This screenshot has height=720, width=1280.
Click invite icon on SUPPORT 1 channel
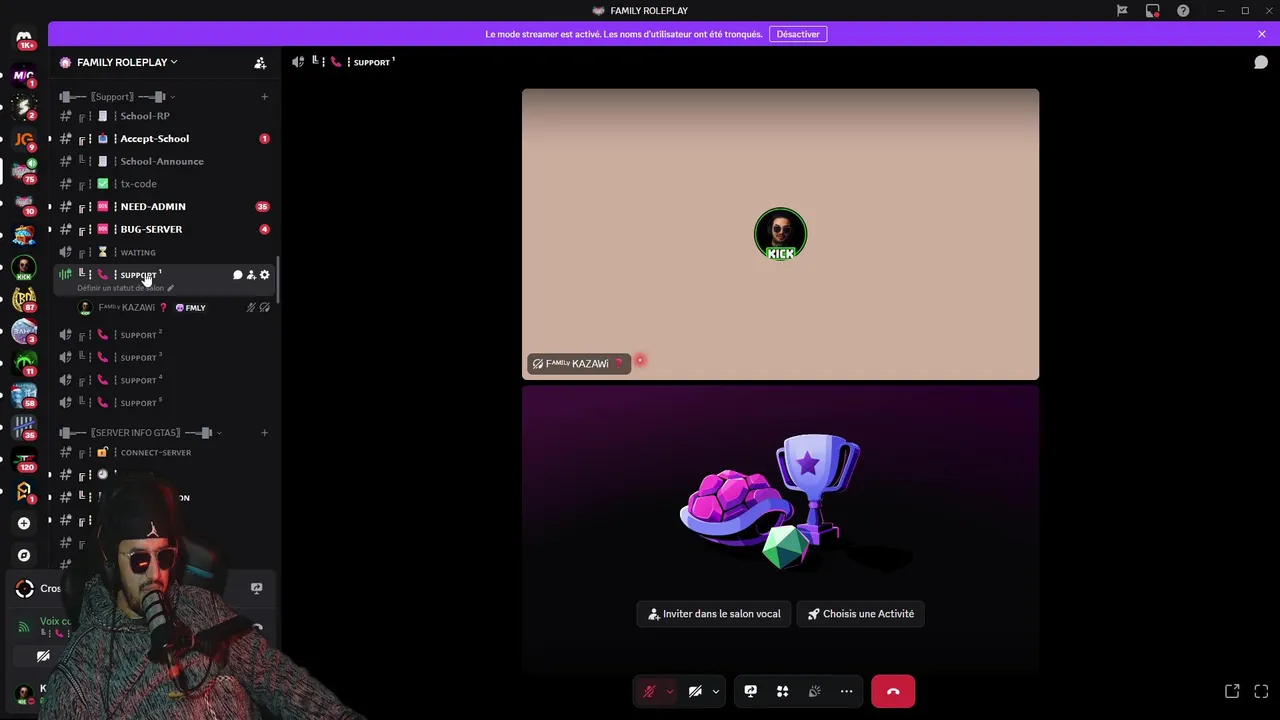click(251, 275)
